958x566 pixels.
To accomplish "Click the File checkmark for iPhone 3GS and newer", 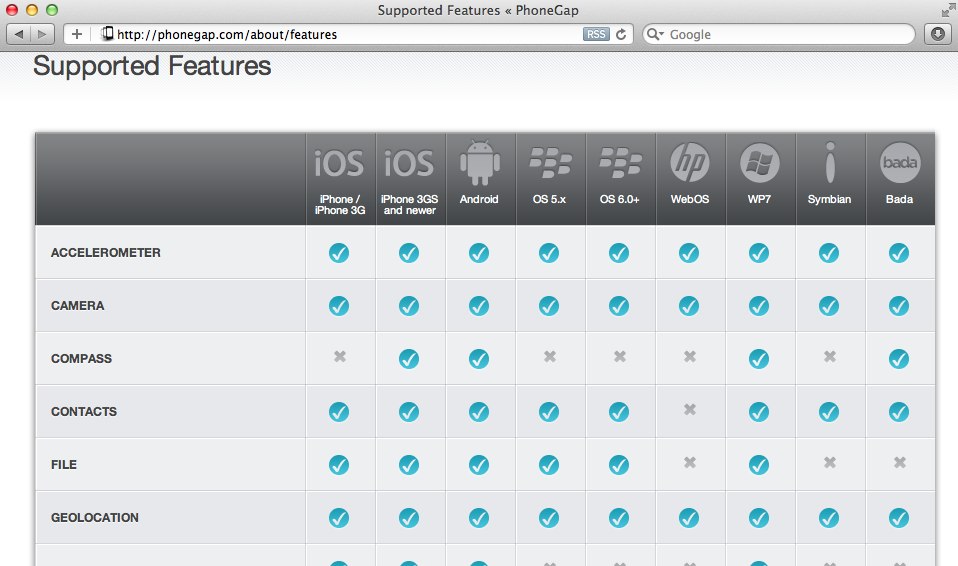I will point(409,465).
